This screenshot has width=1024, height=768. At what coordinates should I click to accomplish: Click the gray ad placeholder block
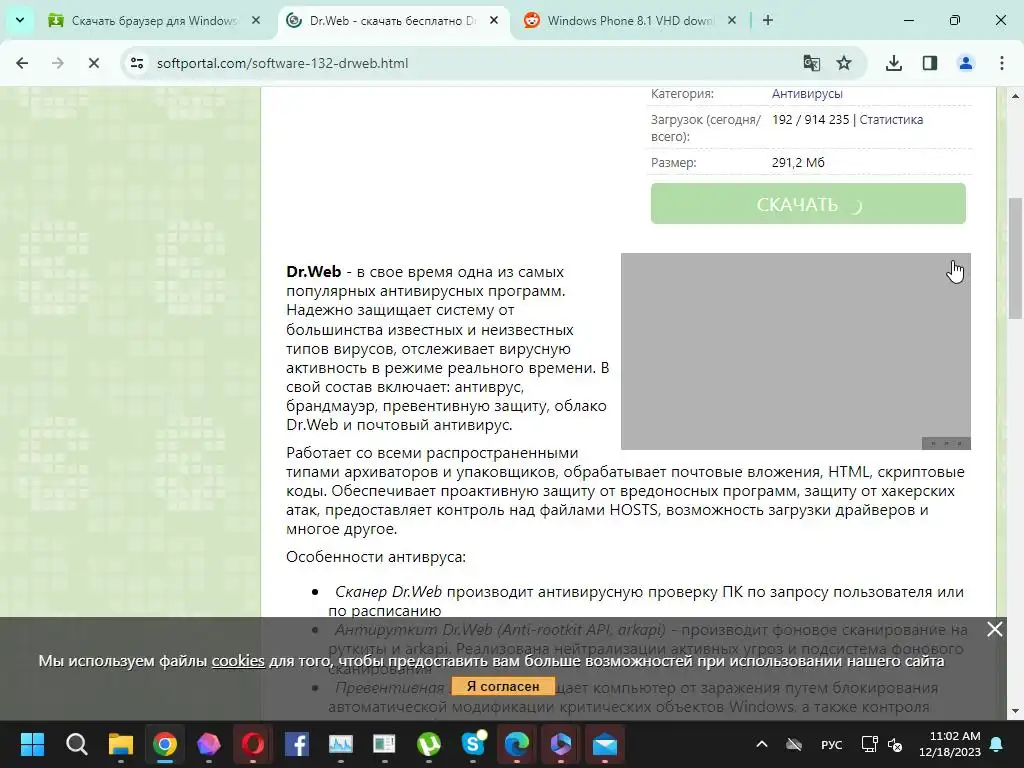[x=795, y=351]
